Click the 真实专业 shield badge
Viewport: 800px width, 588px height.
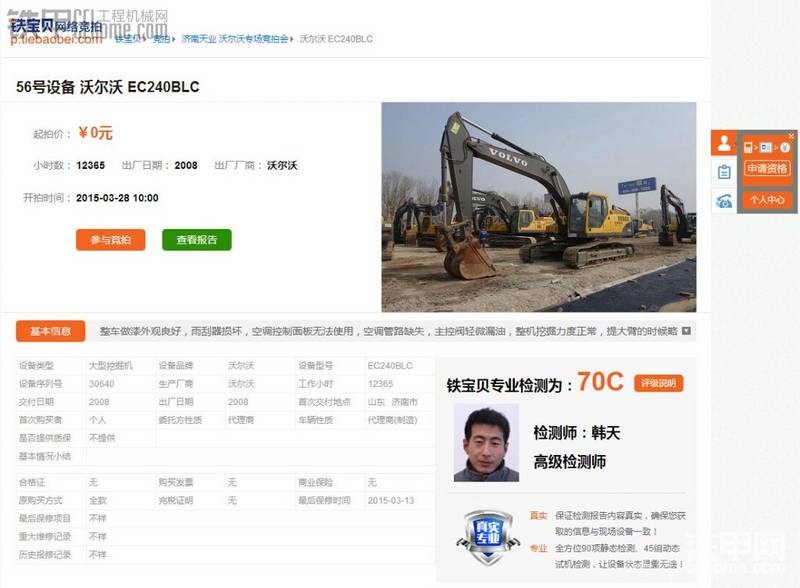coord(488,537)
